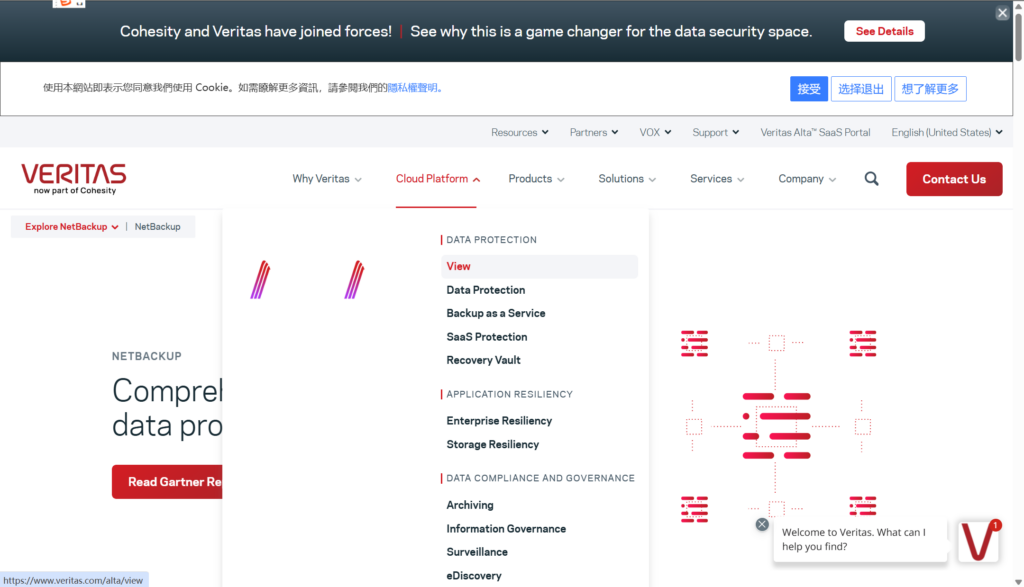Open the Why Veritas menu
Viewport: 1024px width, 587px height.
coord(327,179)
